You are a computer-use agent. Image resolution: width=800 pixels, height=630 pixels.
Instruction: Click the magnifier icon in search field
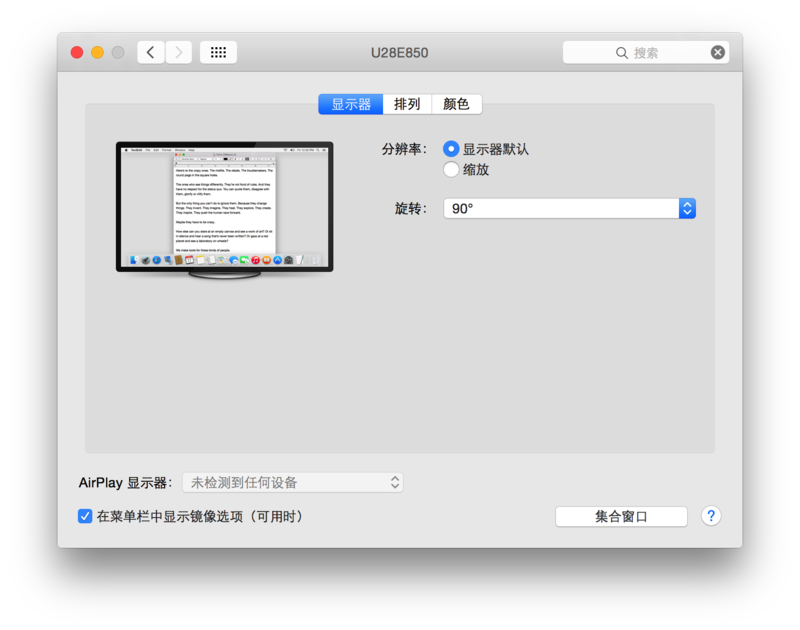tap(621, 53)
